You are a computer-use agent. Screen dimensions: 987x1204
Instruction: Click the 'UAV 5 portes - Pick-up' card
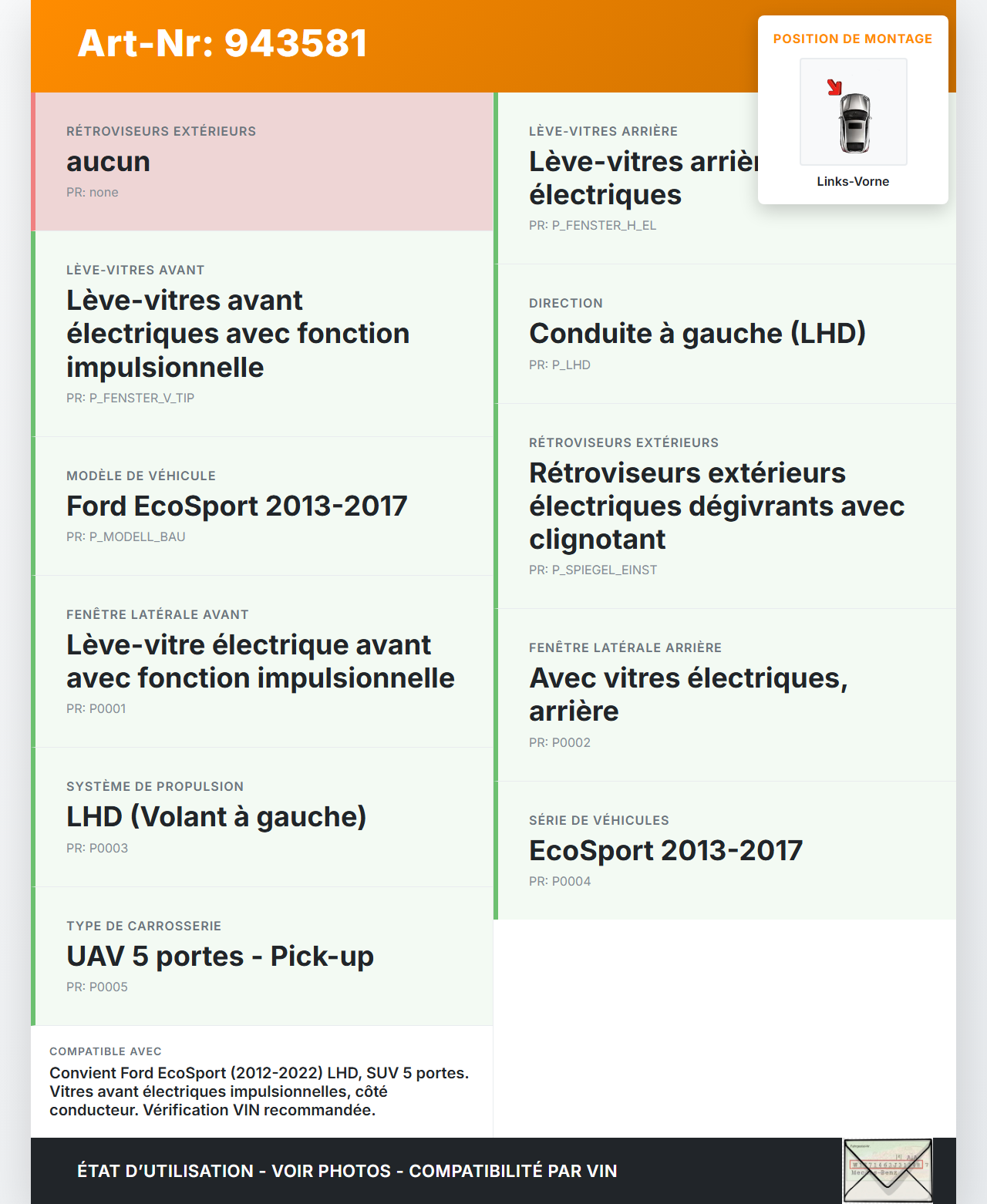tap(262, 956)
